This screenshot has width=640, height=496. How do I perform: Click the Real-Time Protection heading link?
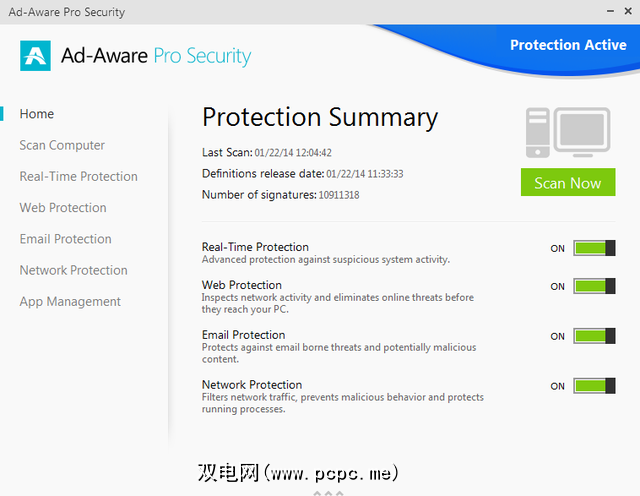point(255,247)
